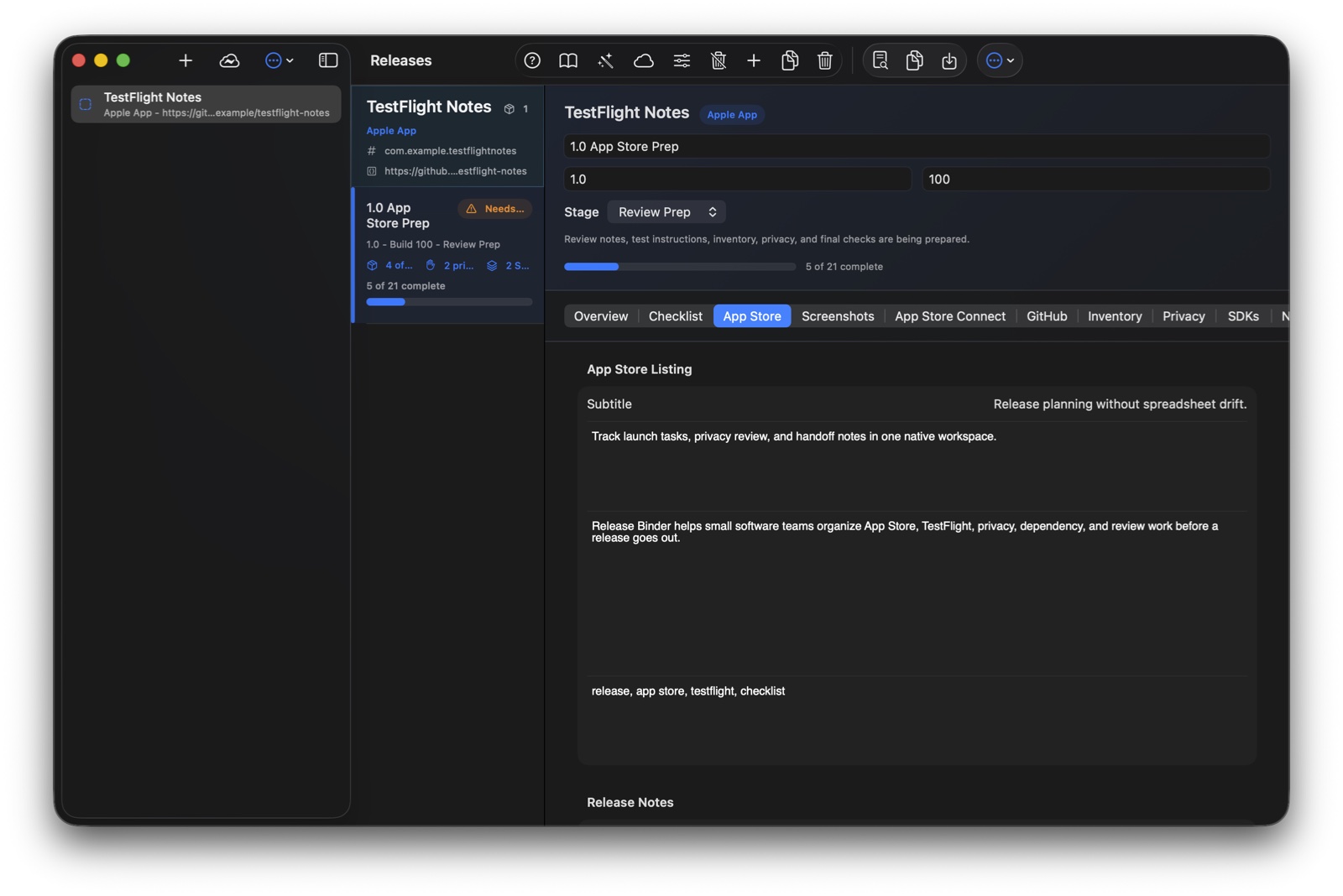Switch to the Overview tab

(x=601, y=316)
